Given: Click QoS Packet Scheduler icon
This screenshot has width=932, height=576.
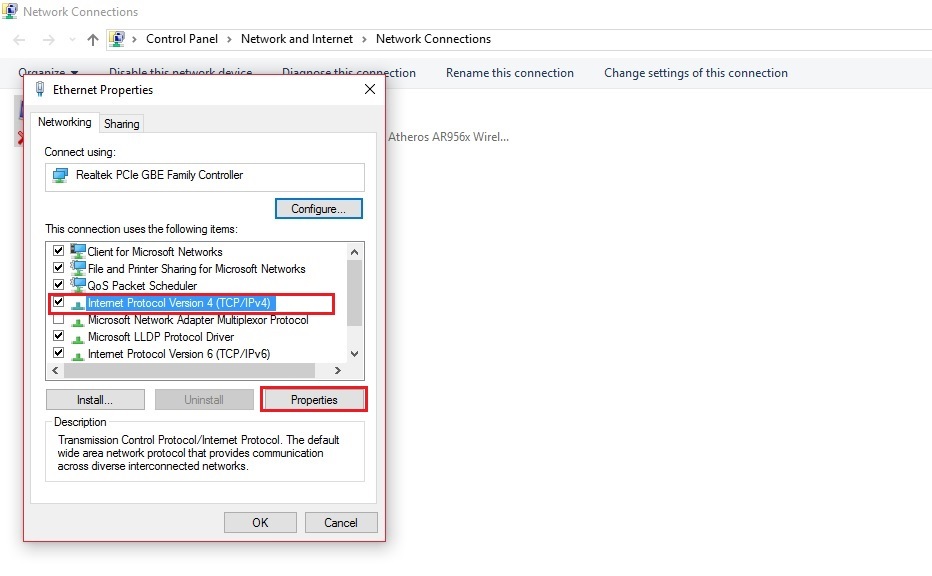Looking at the screenshot, I should pos(78,285).
